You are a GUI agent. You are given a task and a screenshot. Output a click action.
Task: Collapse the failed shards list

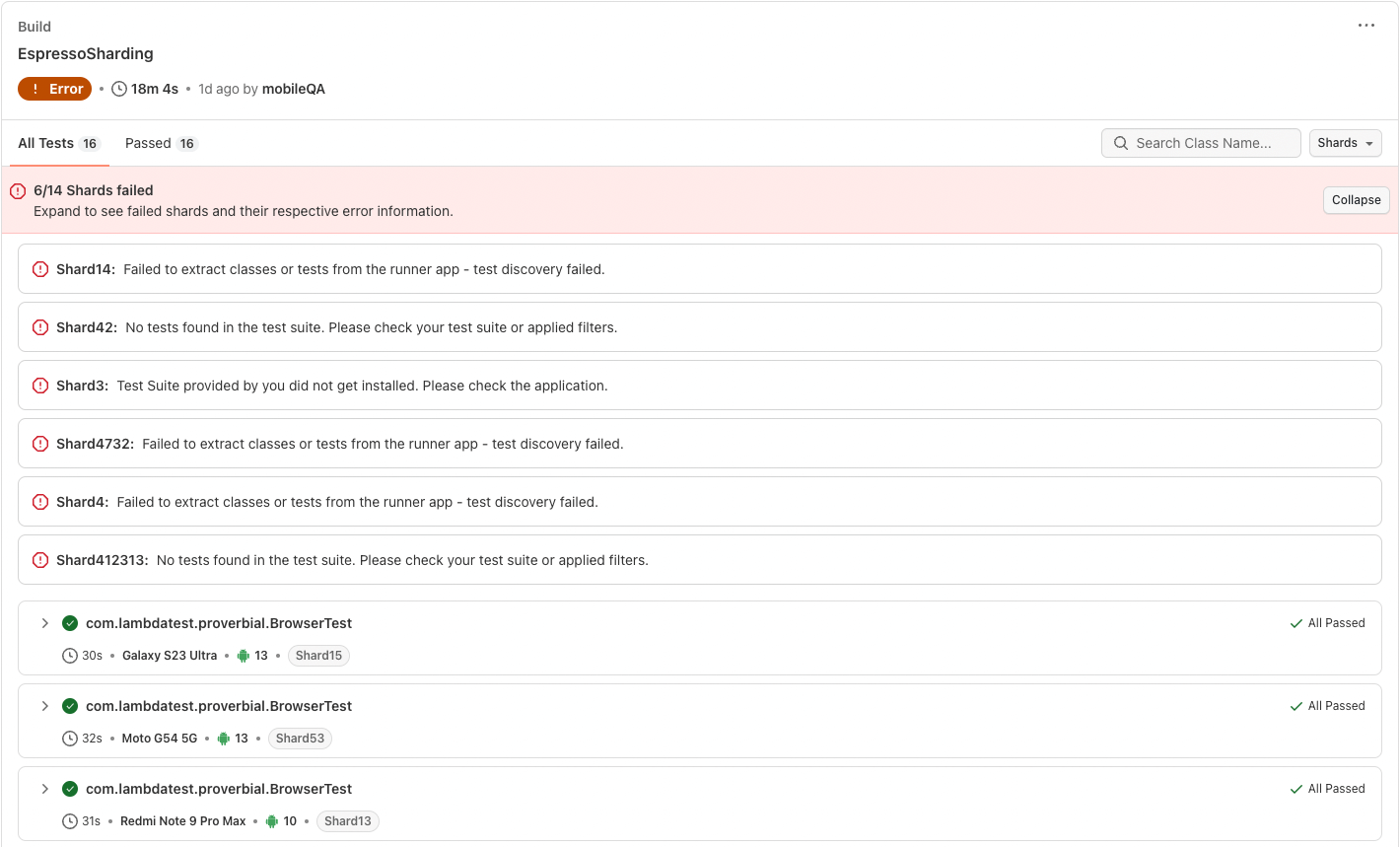pos(1356,200)
